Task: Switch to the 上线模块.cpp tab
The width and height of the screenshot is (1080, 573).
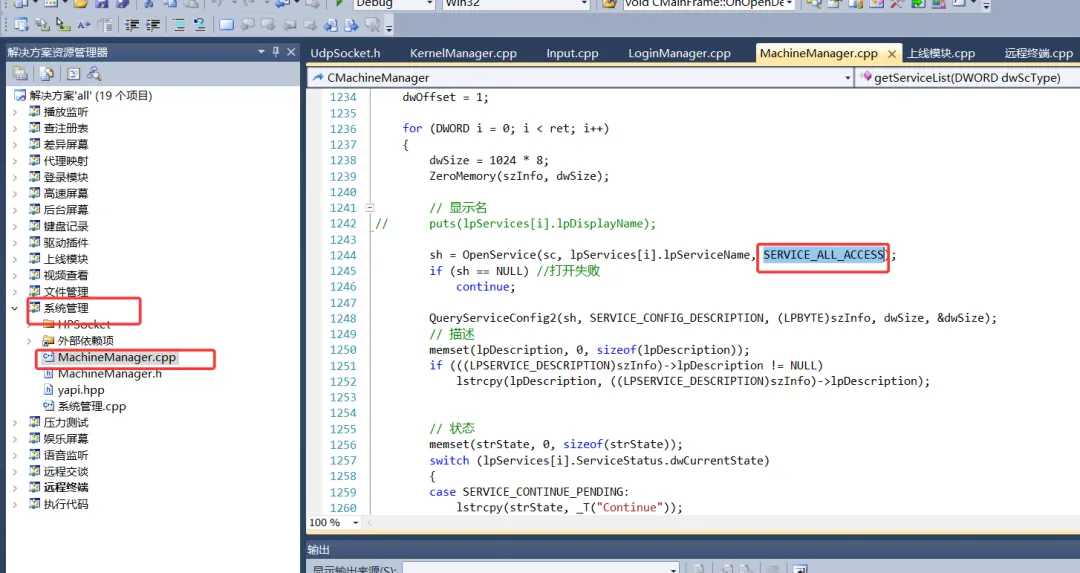Action: tap(941, 53)
